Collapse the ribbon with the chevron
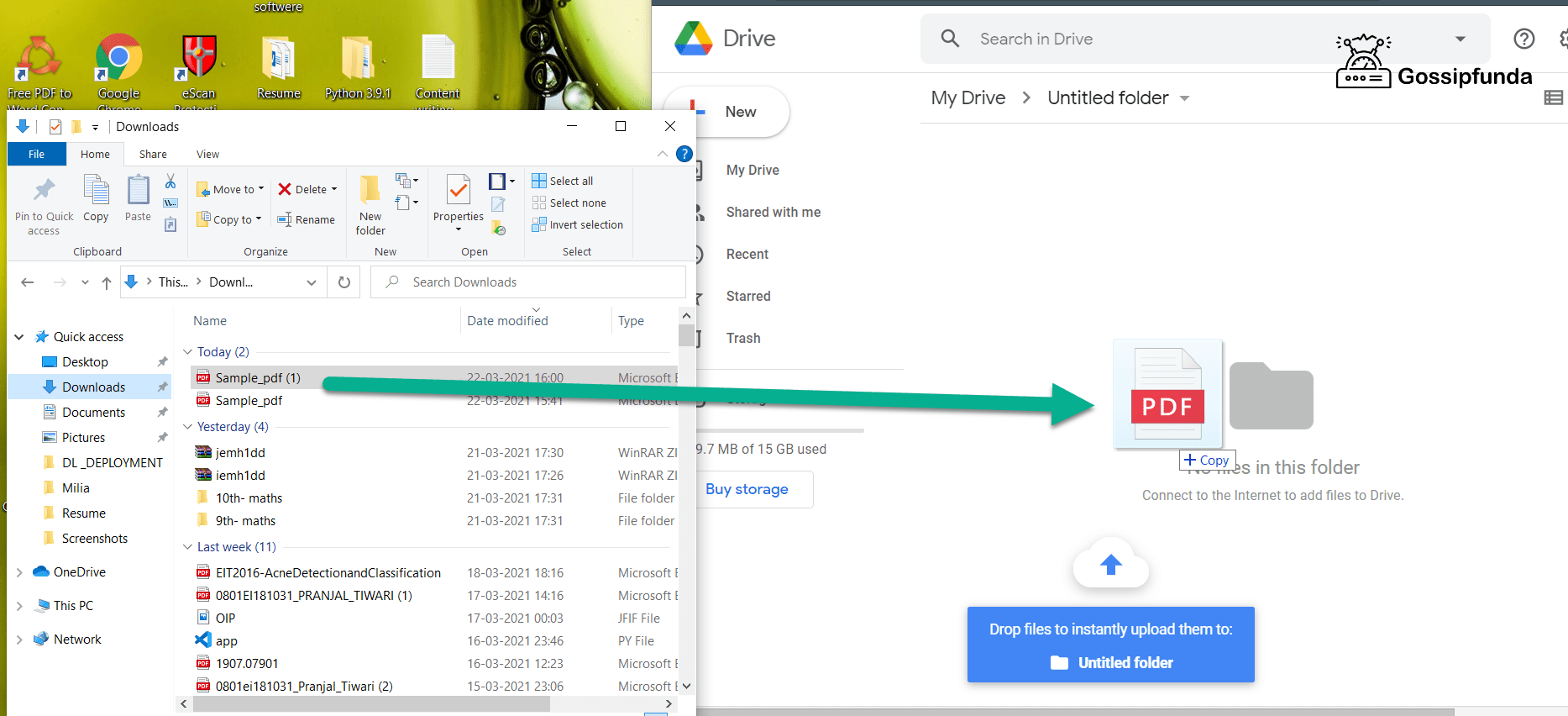 click(x=663, y=154)
